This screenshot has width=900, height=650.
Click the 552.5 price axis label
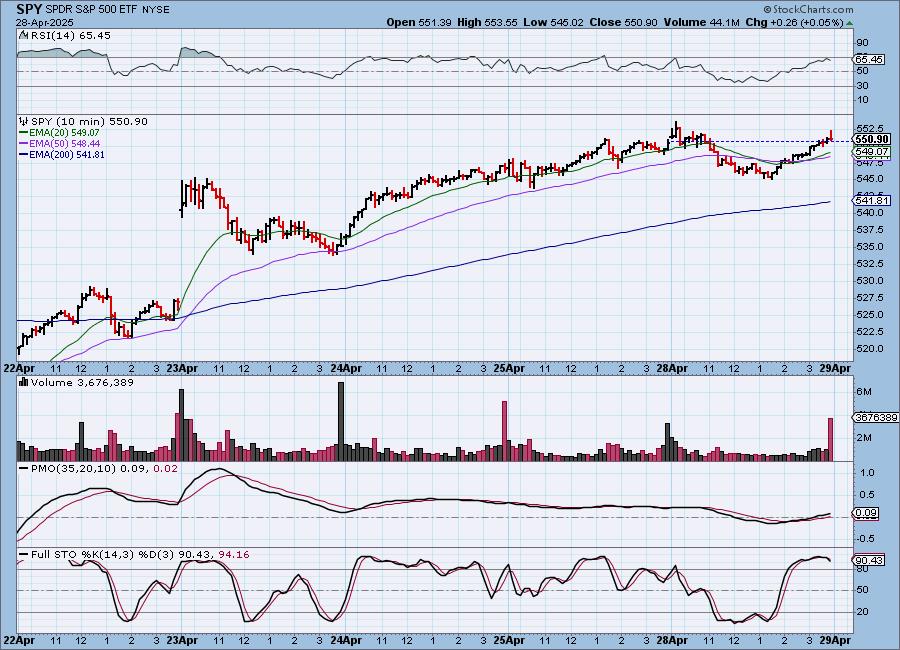pos(870,129)
